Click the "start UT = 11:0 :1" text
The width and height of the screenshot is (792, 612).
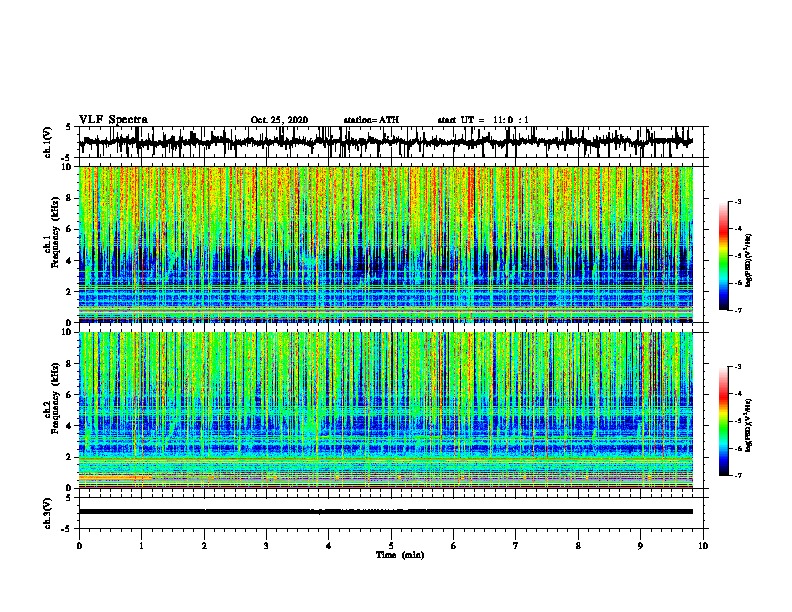pyautogui.click(x=483, y=120)
